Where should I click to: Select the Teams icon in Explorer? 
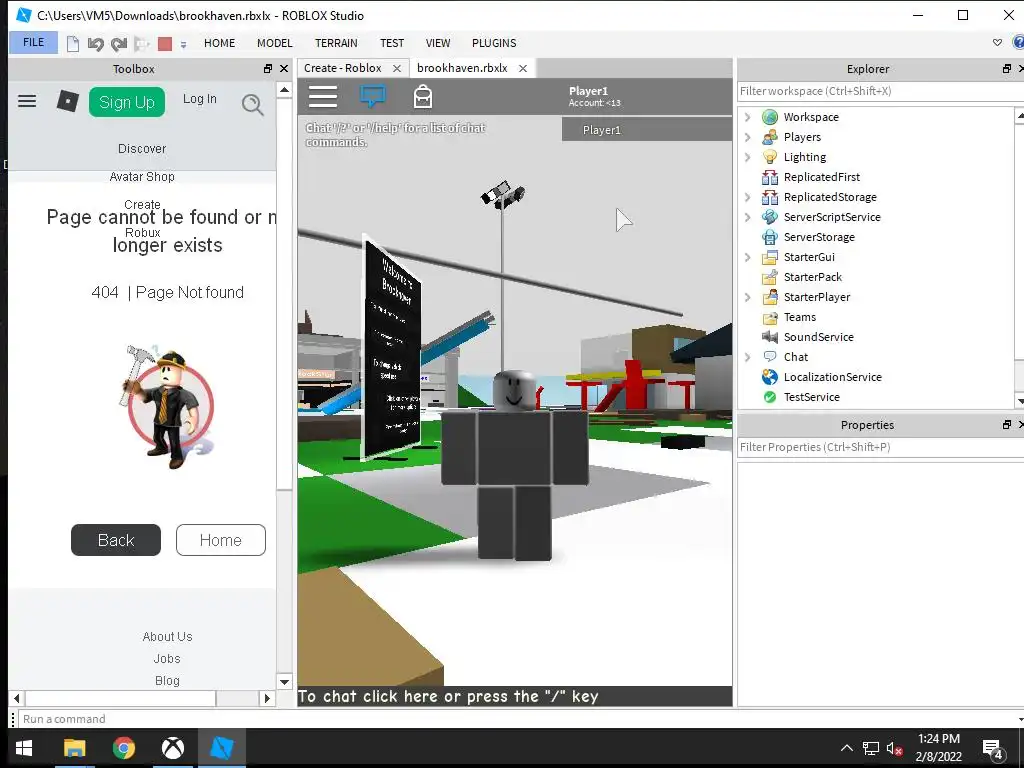[x=770, y=317]
